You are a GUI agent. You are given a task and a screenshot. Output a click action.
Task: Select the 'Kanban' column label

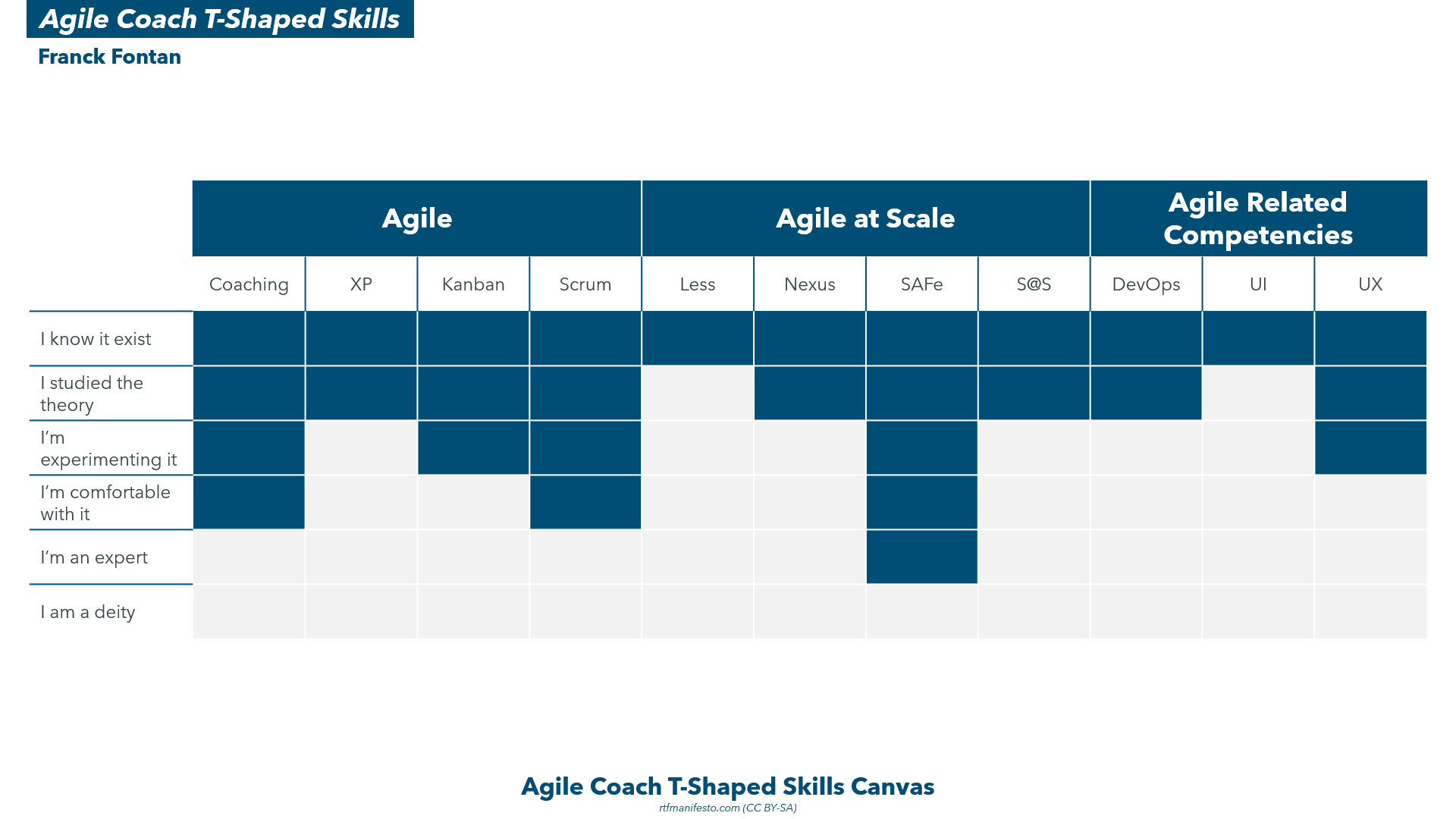point(473,284)
